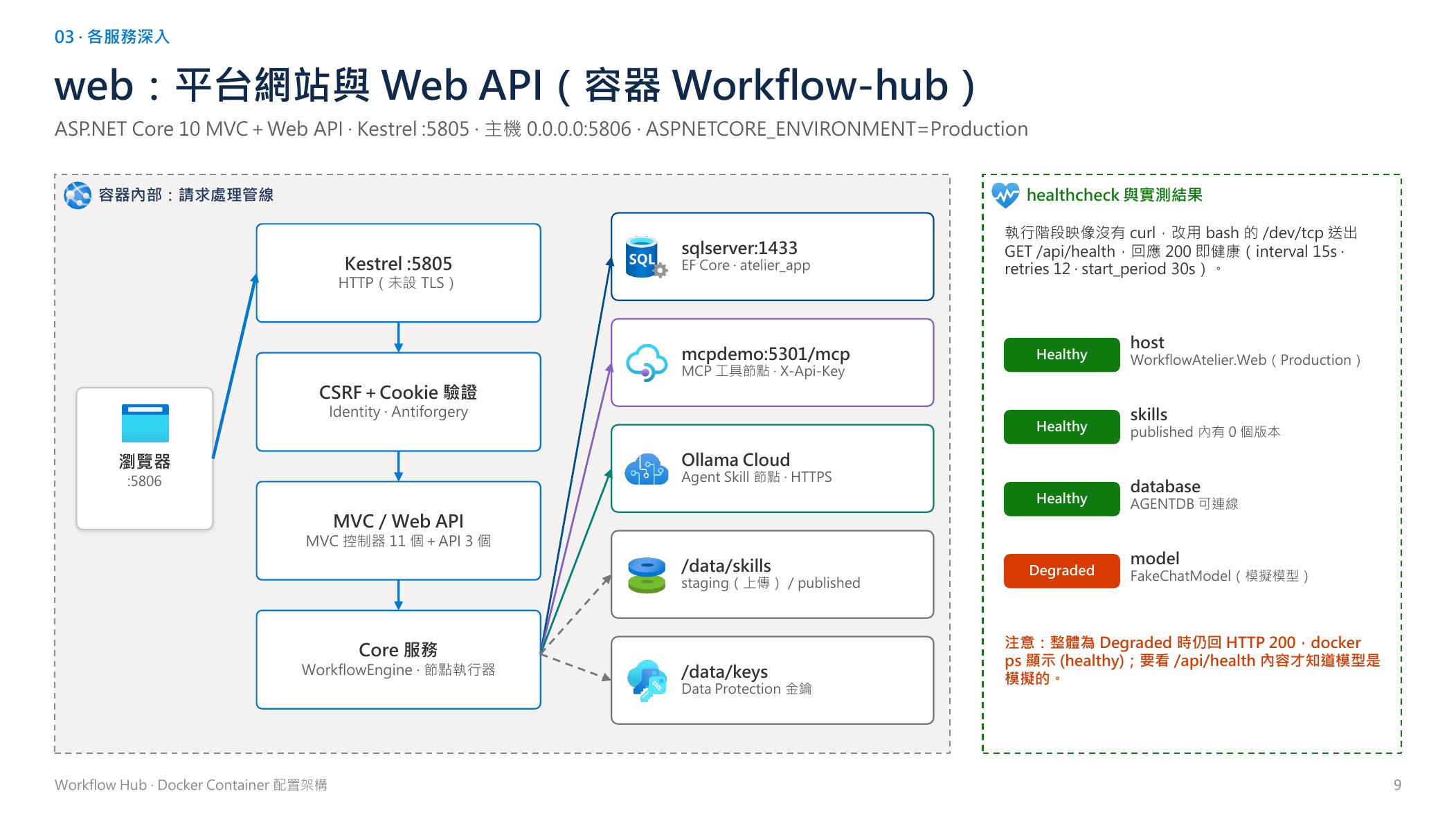The height and width of the screenshot is (819, 1456).
Task: Click the /data/skills title text
Action: (726, 566)
